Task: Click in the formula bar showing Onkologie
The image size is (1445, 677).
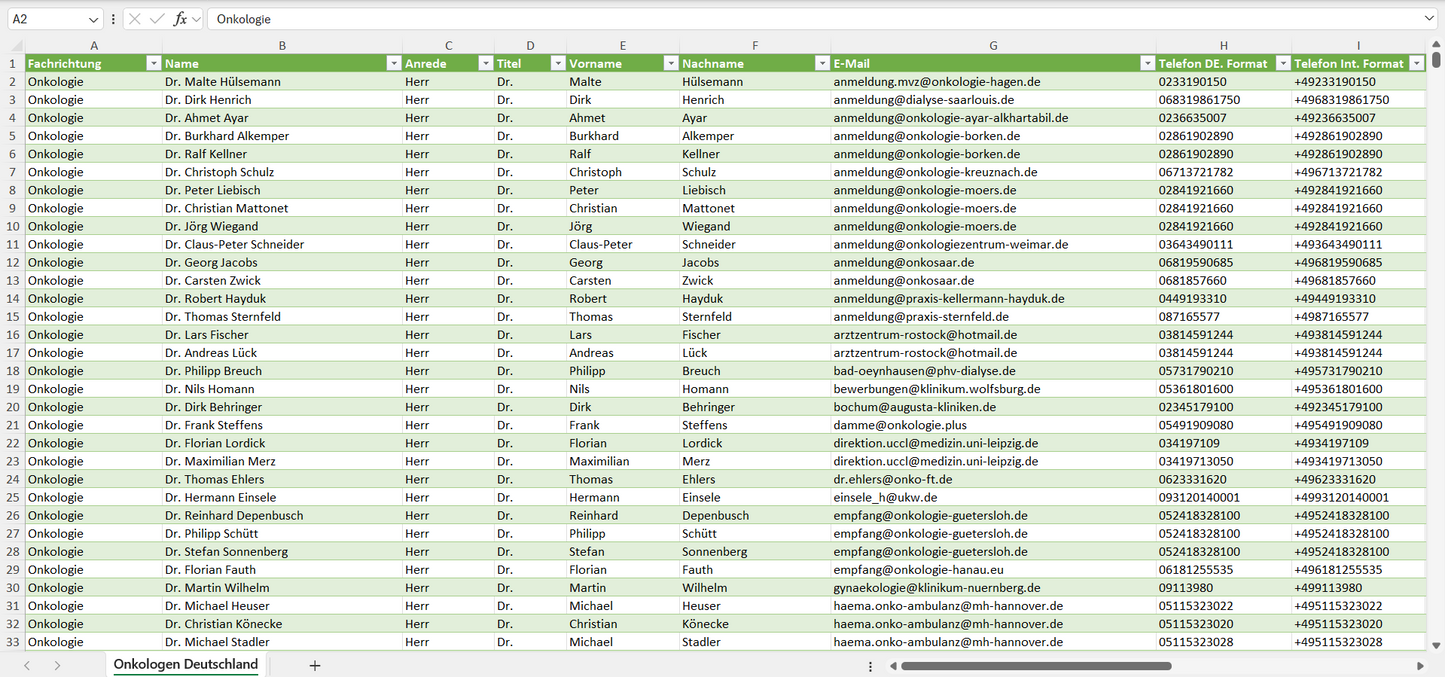Action: click(800, 19)
